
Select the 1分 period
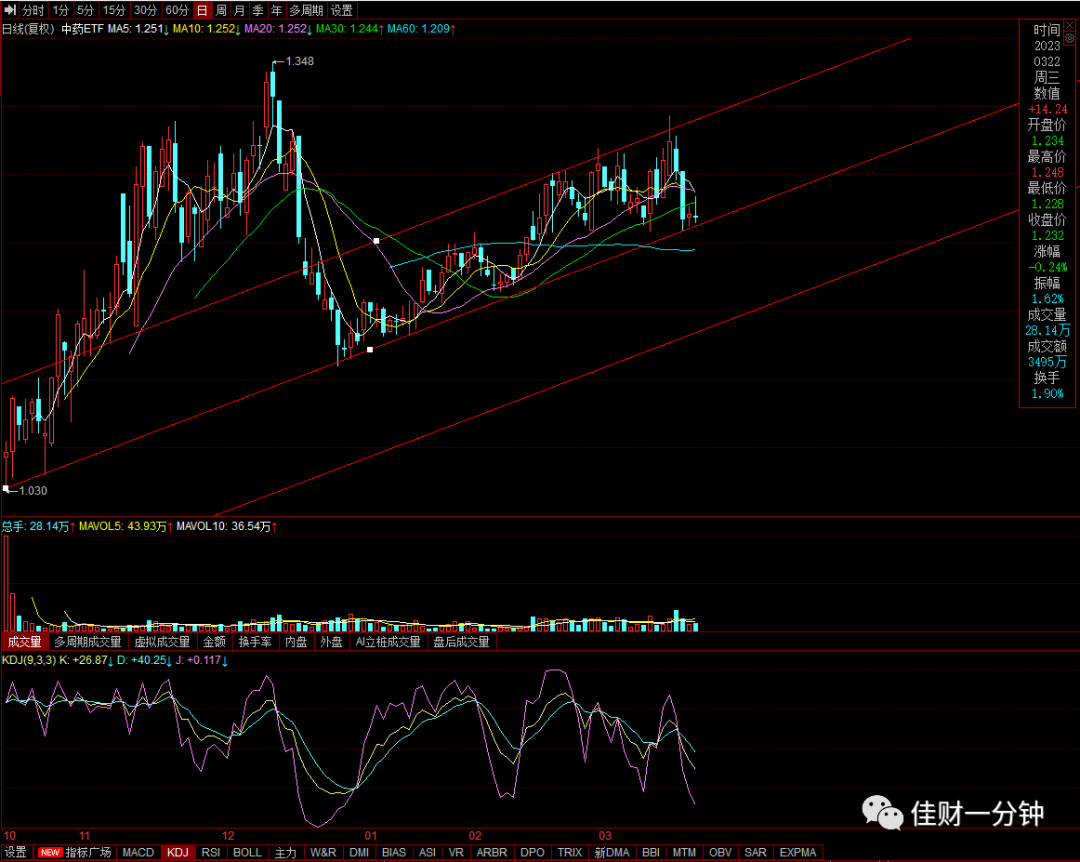pos(61,10)
